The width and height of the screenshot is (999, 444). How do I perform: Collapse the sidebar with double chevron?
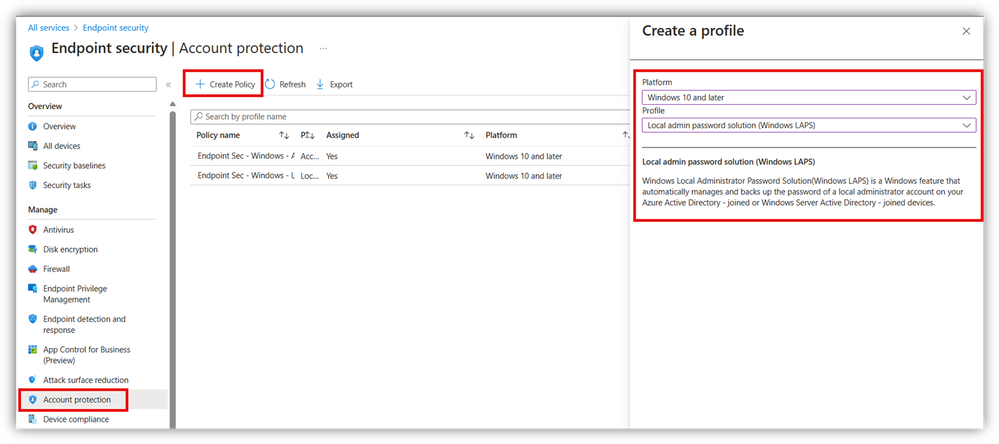point(168,84)
